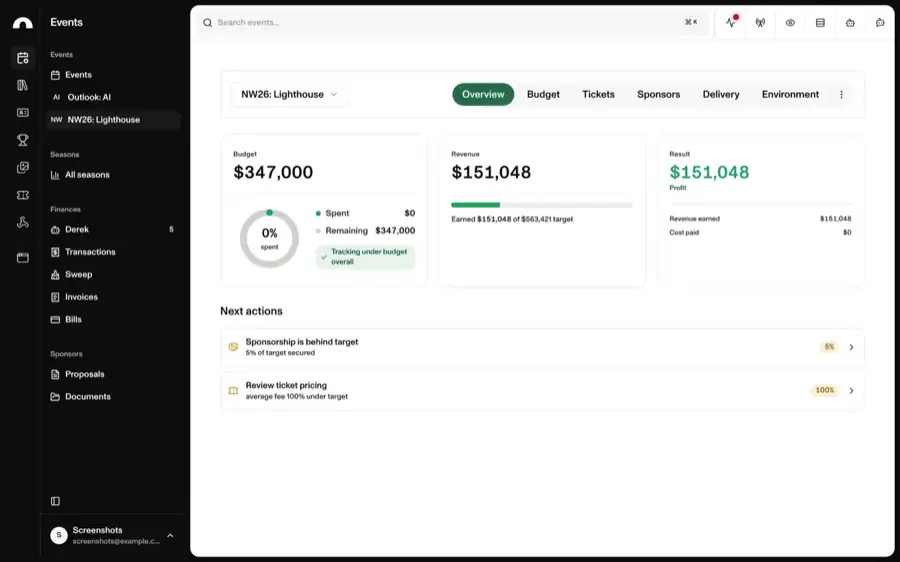The width and height of the screenshot is (900, 562).
Task: Switch to the Tickets tab
Action: [x=598, y=94]
